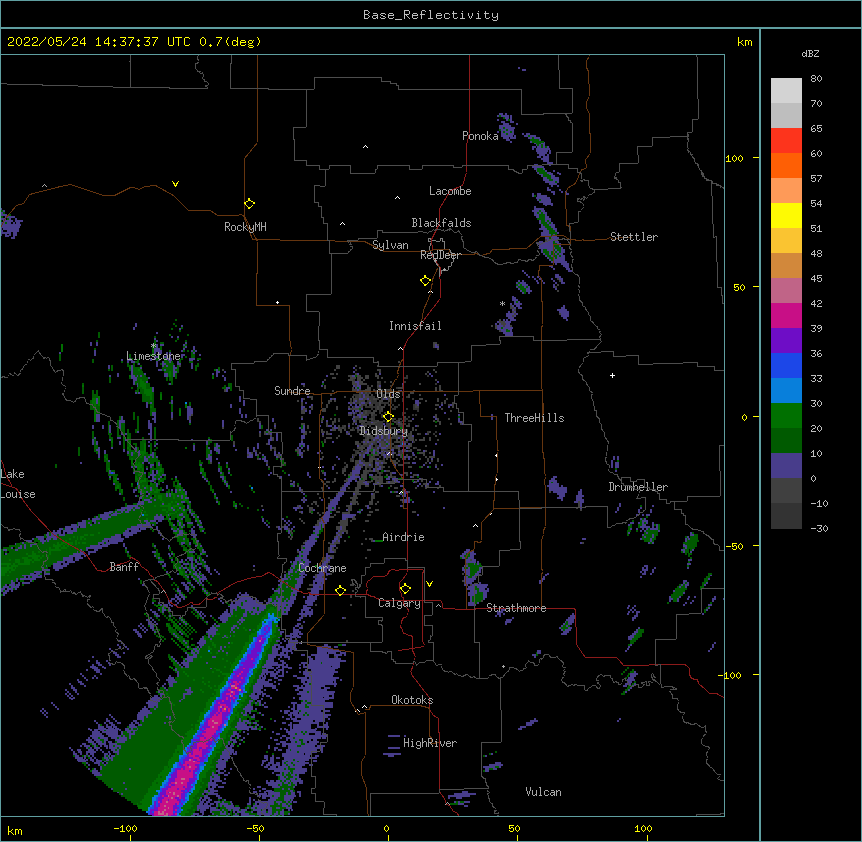Image resolution: width=862 pixels, height=842 pixels.
Task: Click the Sundre city label
Action: point(292,391)
